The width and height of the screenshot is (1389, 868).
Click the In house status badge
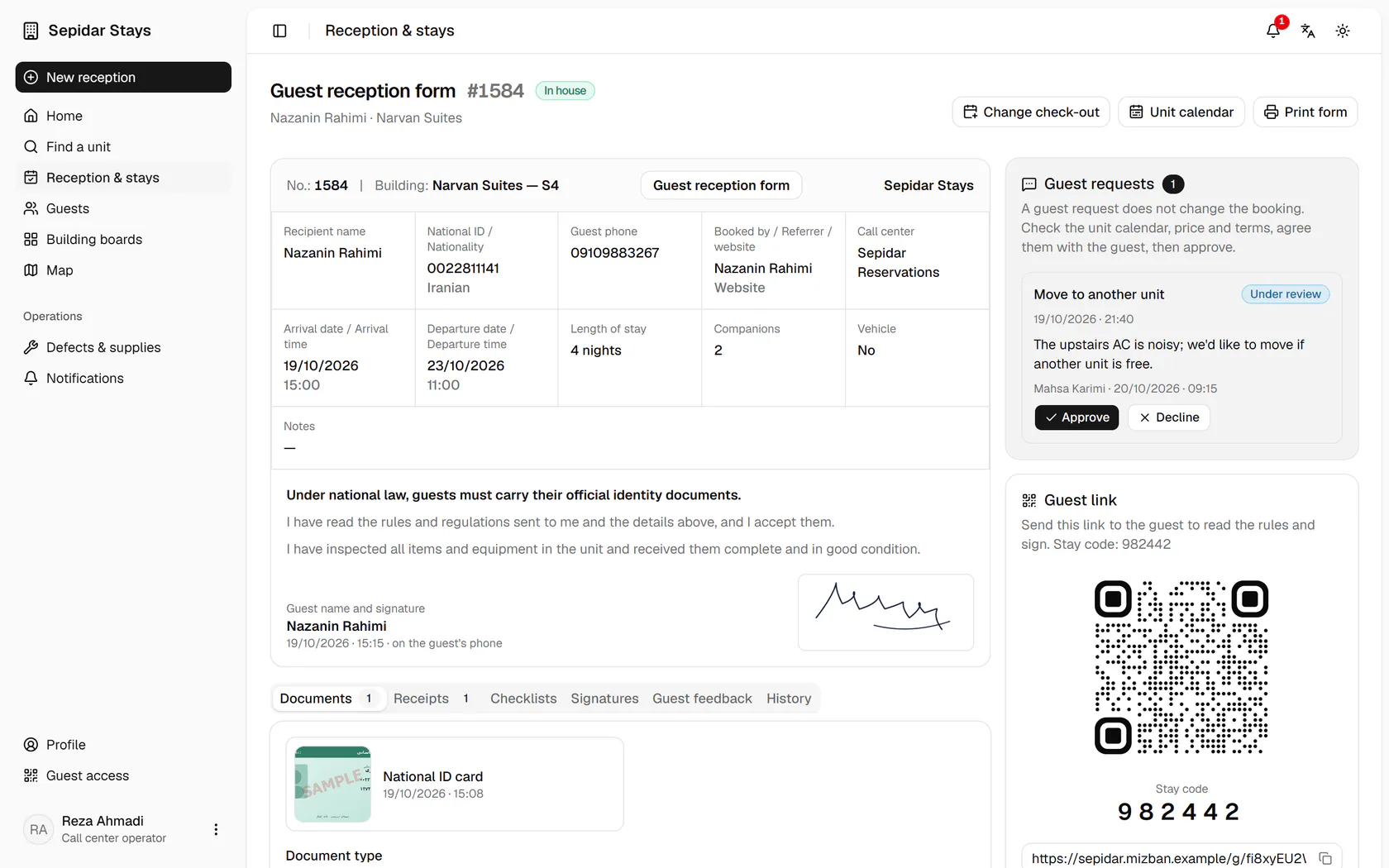565,91
